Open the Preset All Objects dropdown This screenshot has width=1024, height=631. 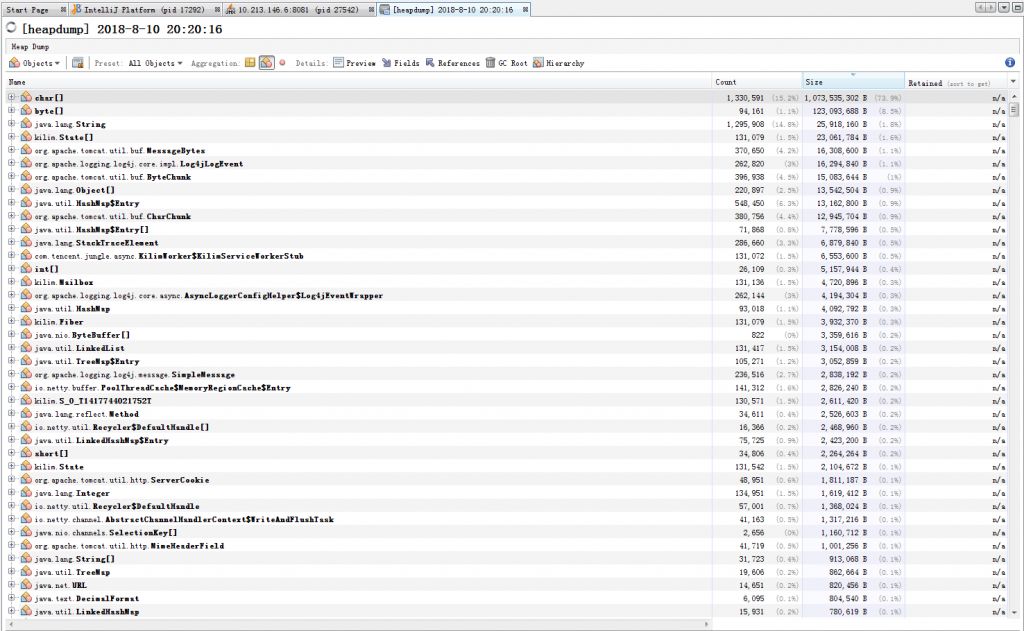[155, 63]
